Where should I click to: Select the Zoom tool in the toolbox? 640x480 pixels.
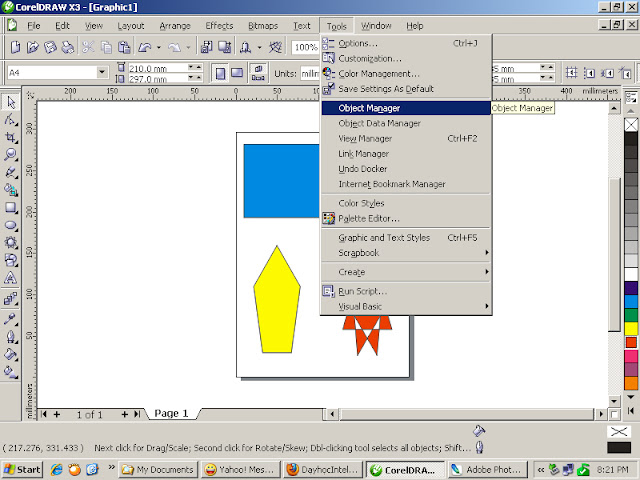[x=10, y=155]
